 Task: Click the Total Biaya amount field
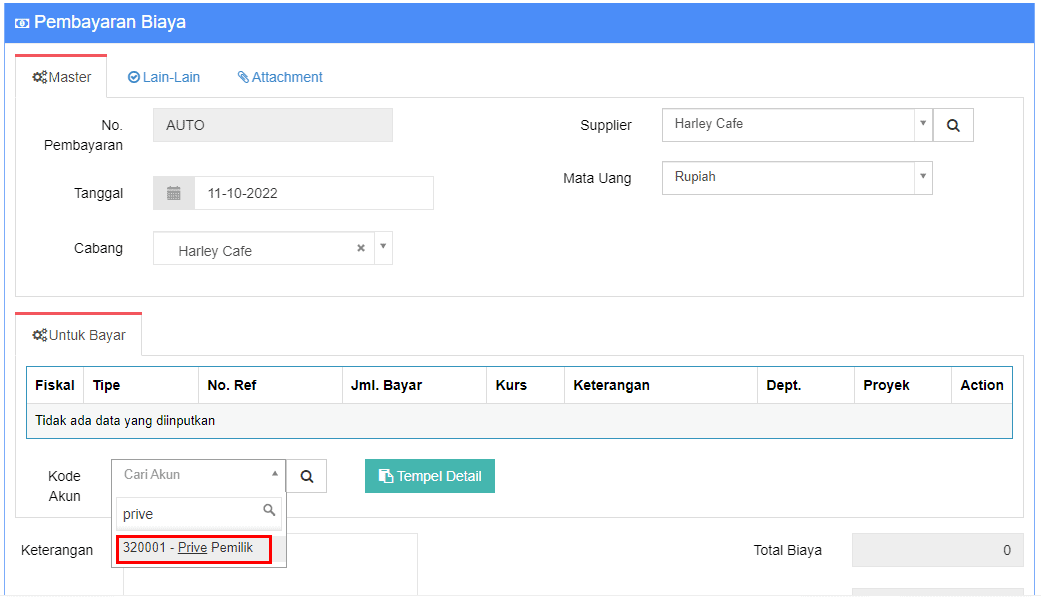point(936,550)
